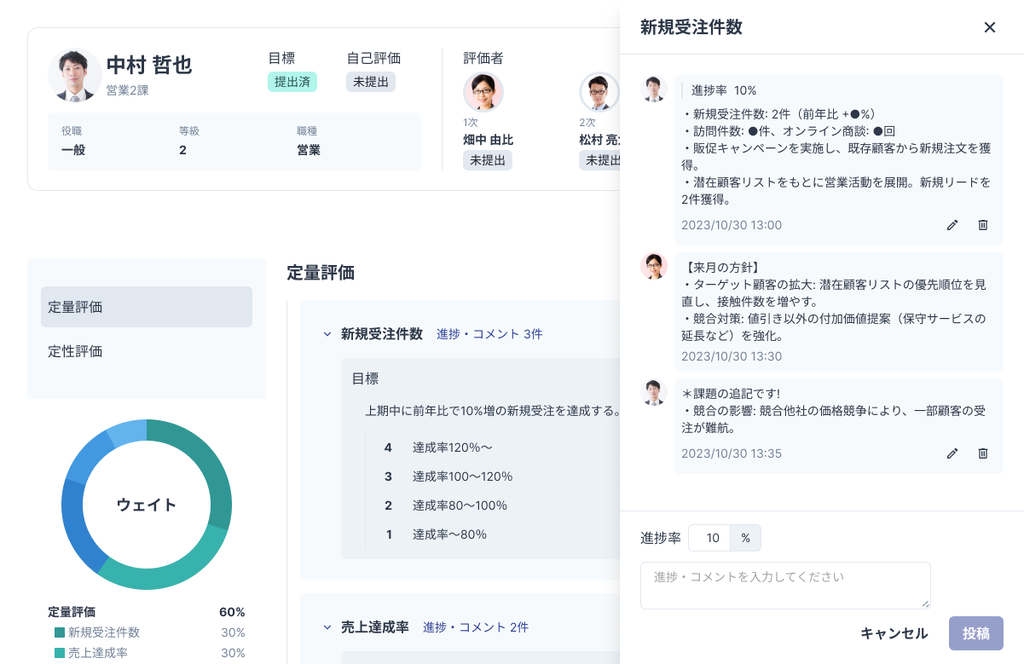Delete the 13:35 comment with trash icon

pos(983,453)
